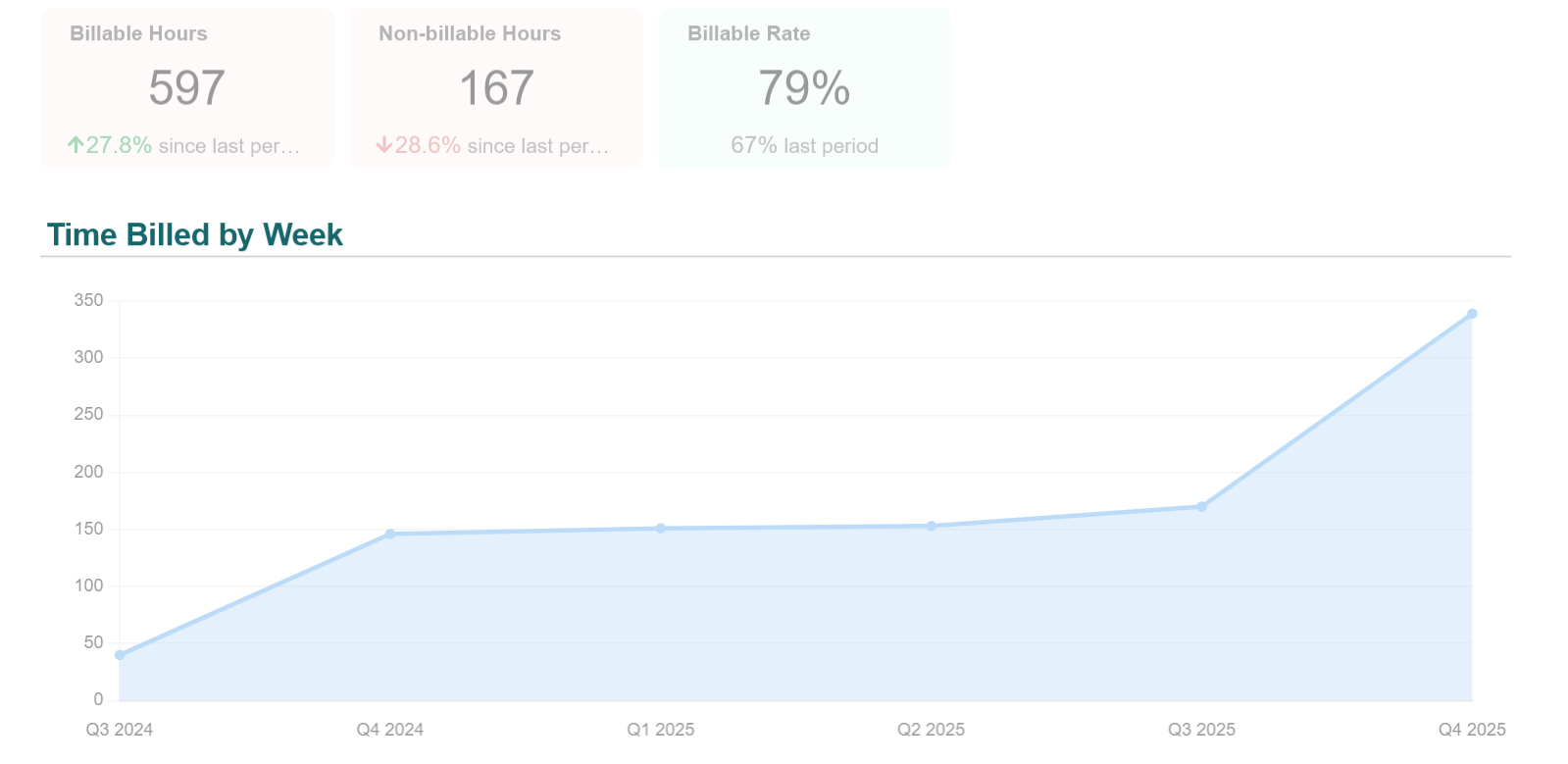Select the Q1 2025 data point

pyautogui.click(x=661, y=529)
